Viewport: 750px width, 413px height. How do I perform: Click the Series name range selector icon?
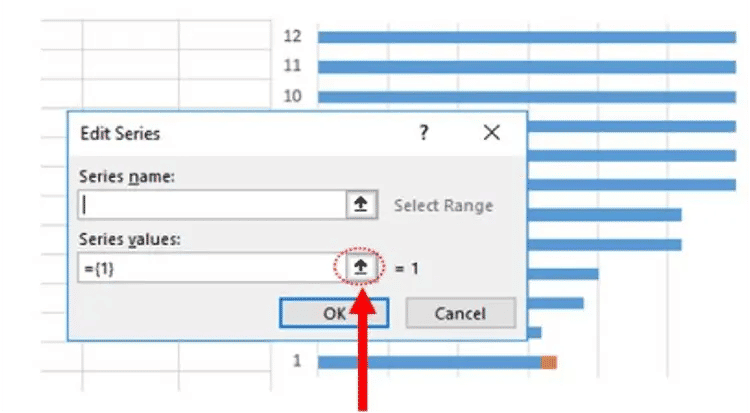click(x=361, y=205)
